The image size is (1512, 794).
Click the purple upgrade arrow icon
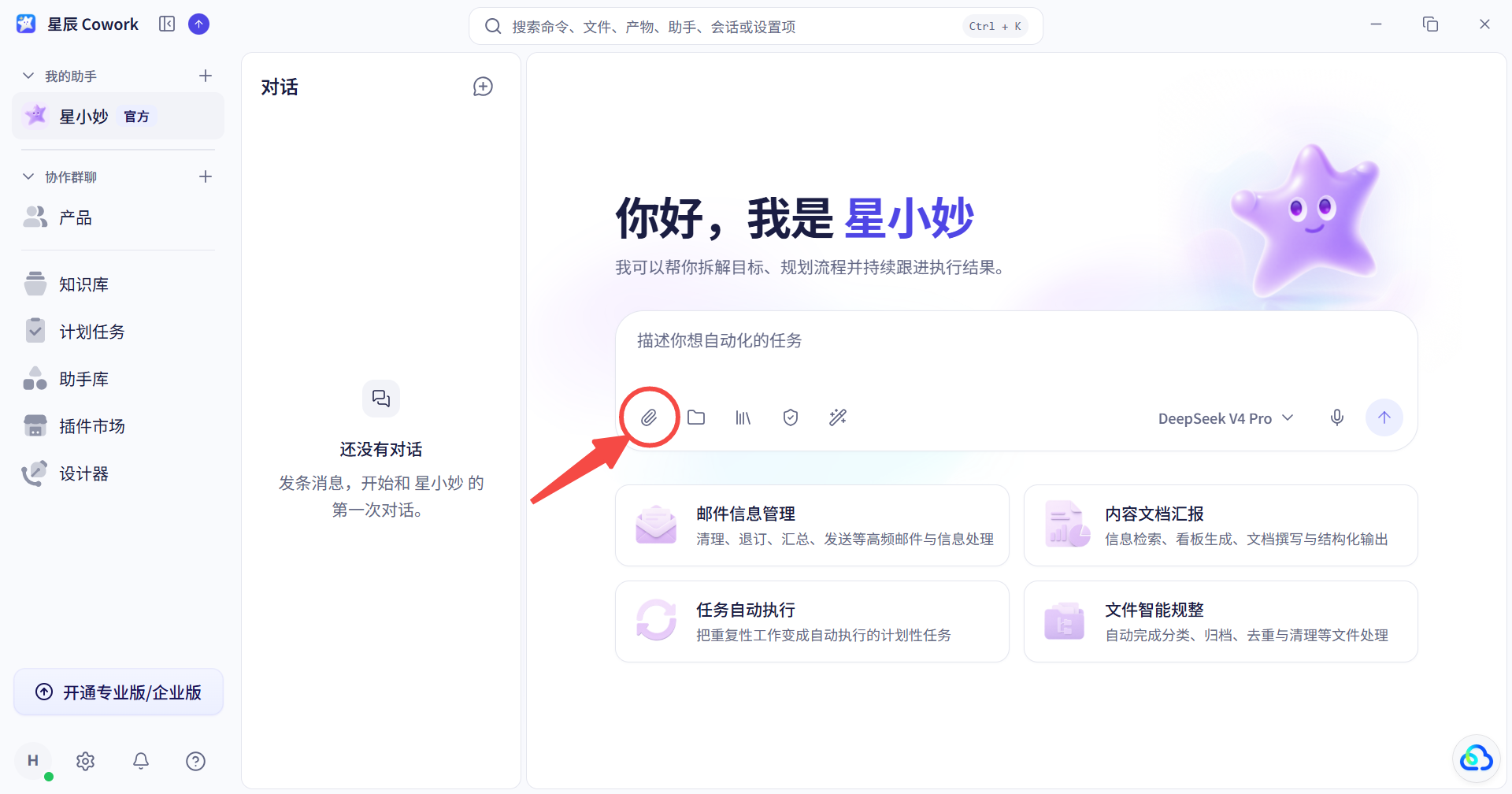[x=199, y=24]
